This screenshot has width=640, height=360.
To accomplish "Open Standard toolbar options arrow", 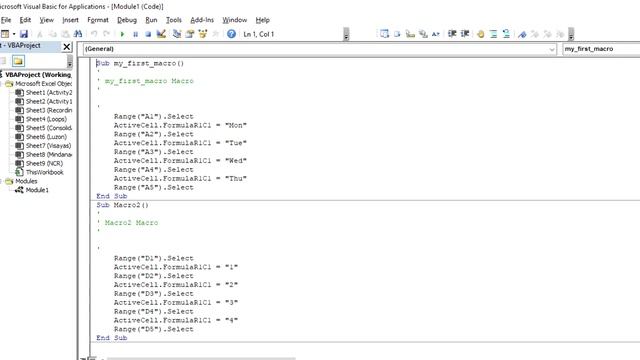I will click(346, 34).
